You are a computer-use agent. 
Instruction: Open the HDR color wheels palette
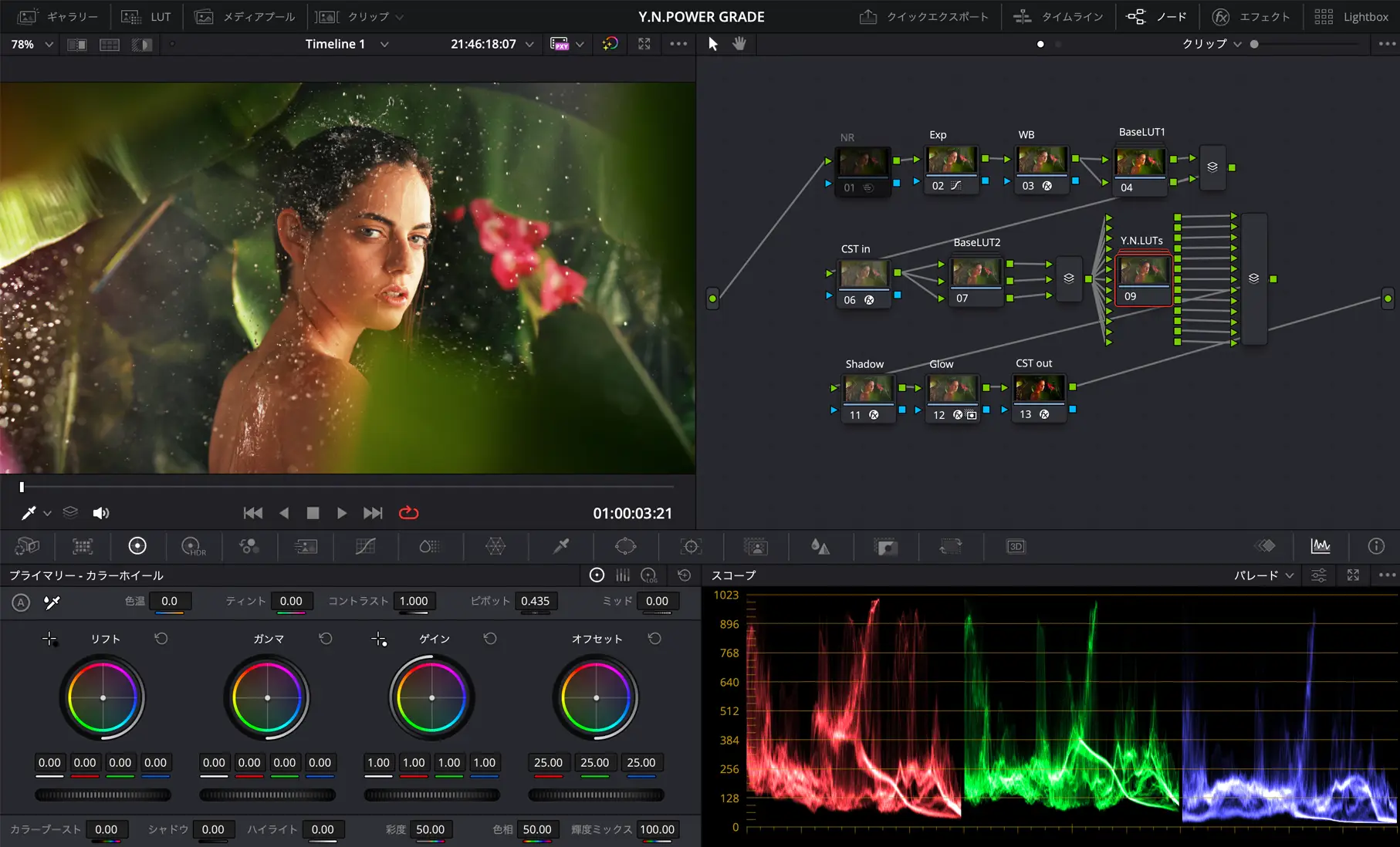193,546
